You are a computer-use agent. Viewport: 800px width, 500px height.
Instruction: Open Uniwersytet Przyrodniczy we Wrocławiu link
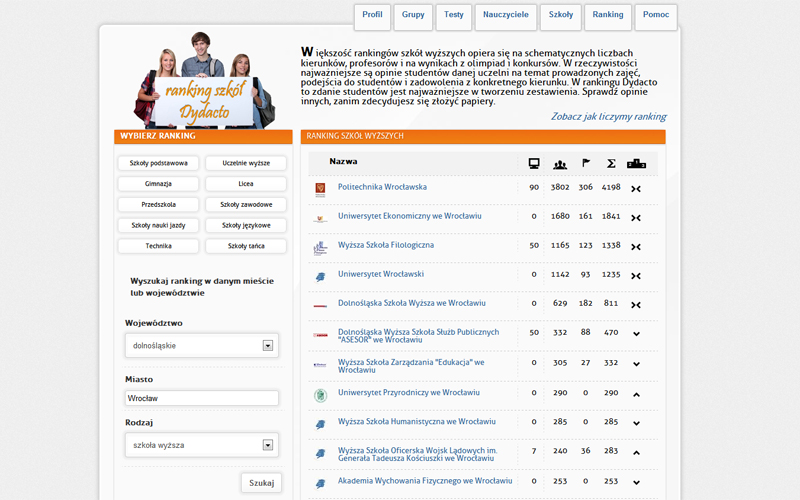[409, 393]
